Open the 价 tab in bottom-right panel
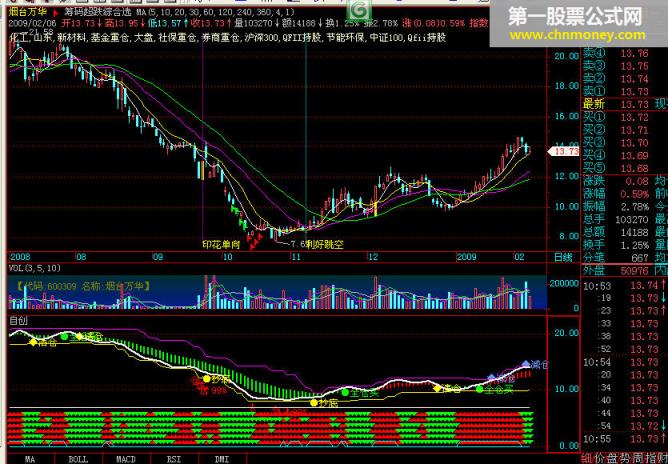 click(x=600, y=459)
